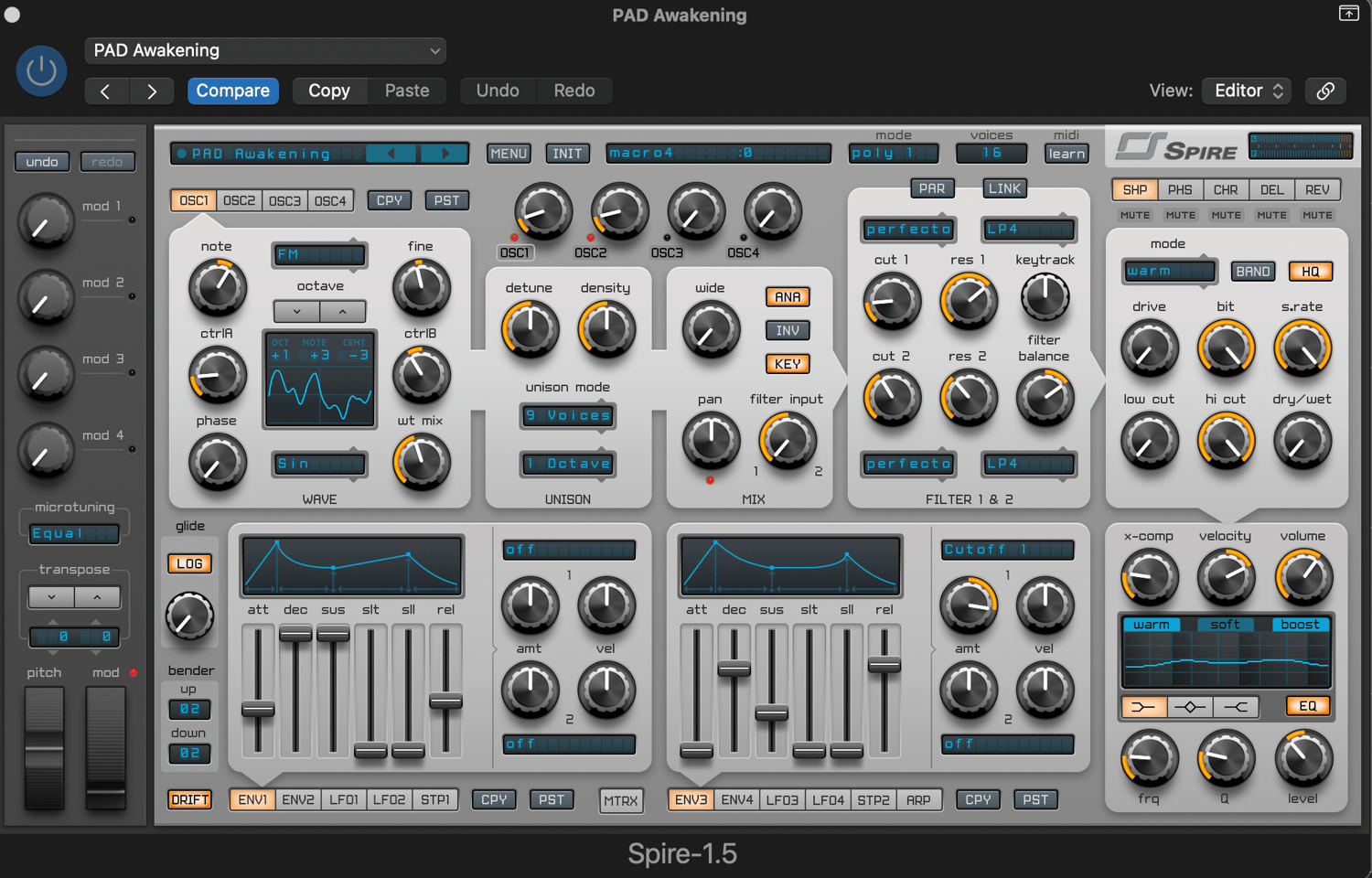The image size is (1372, 878).
Task: Toggle the ANA oscillator switch
Action: pos(788,297)
